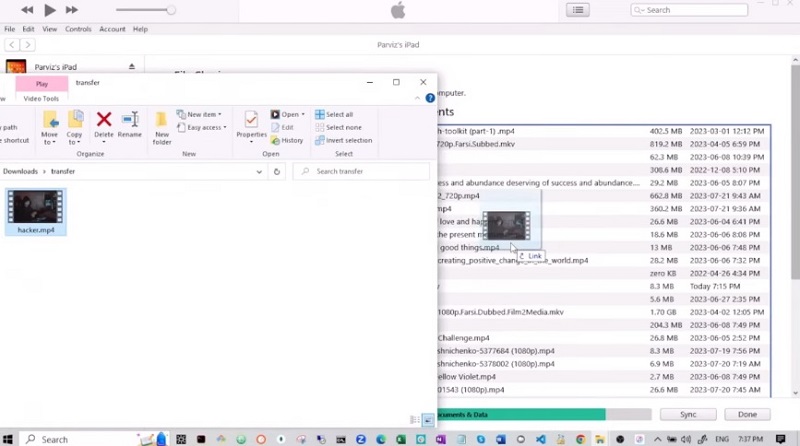Open the Windows Start button

coord(8,439)
